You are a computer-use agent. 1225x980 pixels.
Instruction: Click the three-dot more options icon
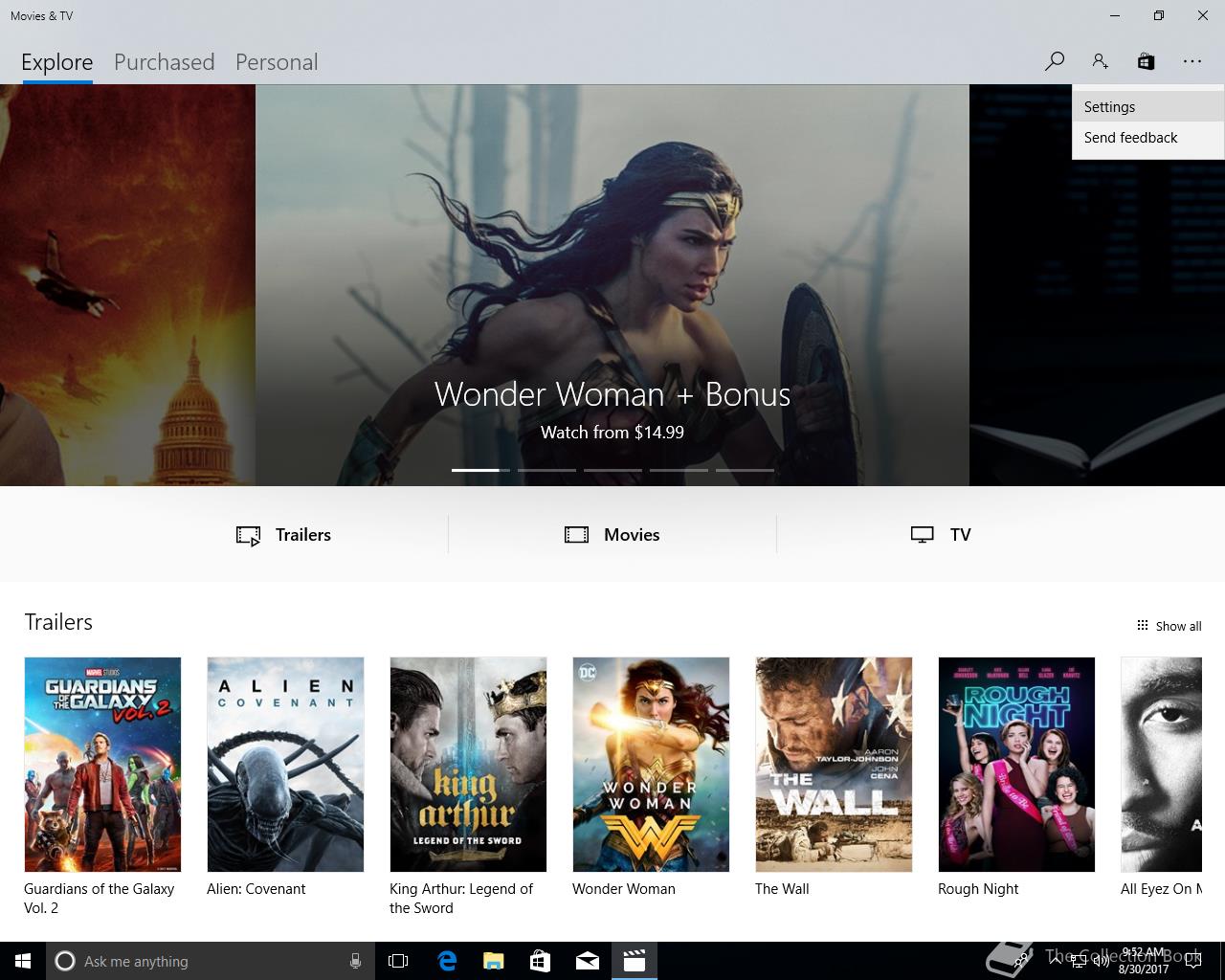pyautogui.click(x=1192, y=61)
